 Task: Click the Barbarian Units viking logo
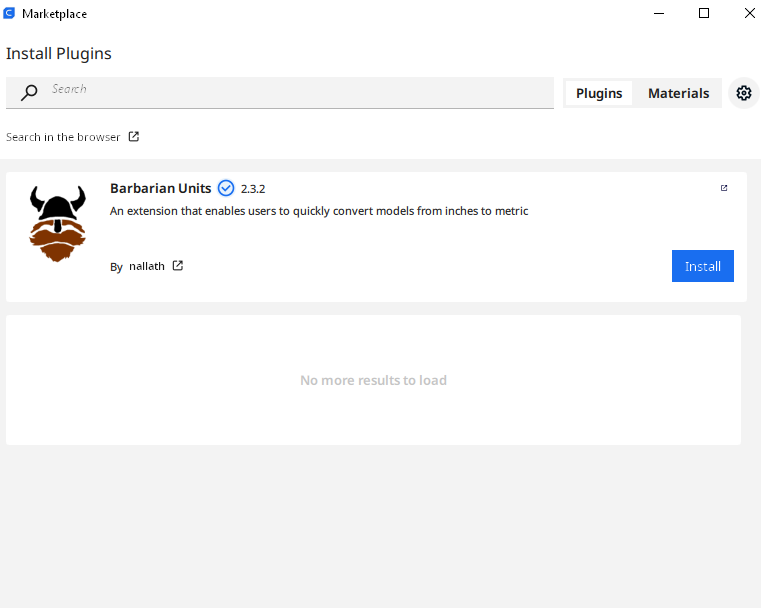(x=58, y=223)
